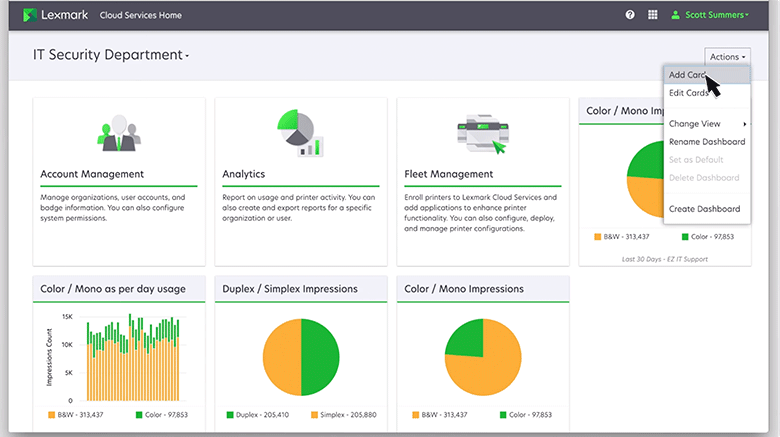Open the Fleet Management card title
Screen dimensions: 780x437
pyautogui.click(x=448, y=174)
